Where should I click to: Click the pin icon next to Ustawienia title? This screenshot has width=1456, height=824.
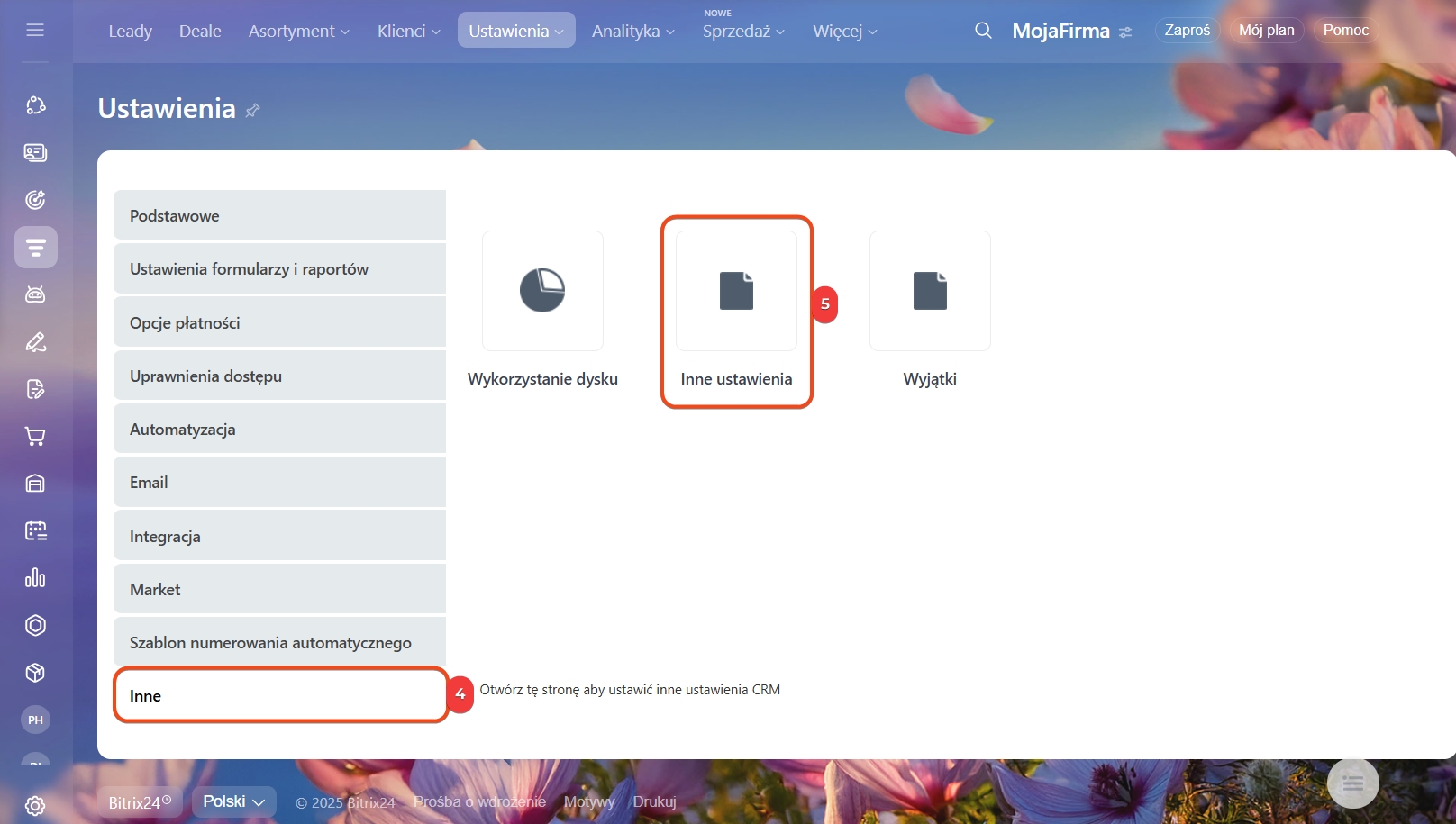(253, 110)
